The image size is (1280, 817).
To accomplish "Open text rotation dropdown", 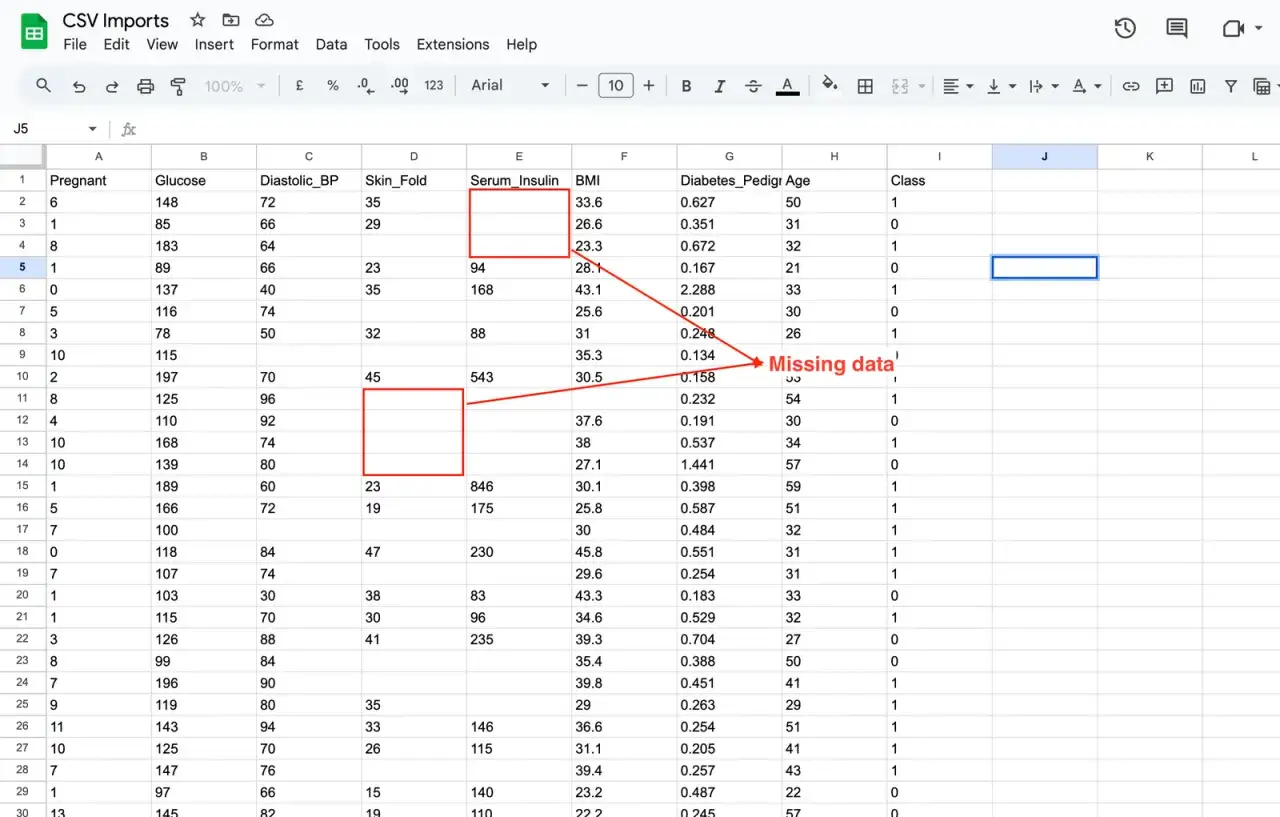I will 1086,86.
